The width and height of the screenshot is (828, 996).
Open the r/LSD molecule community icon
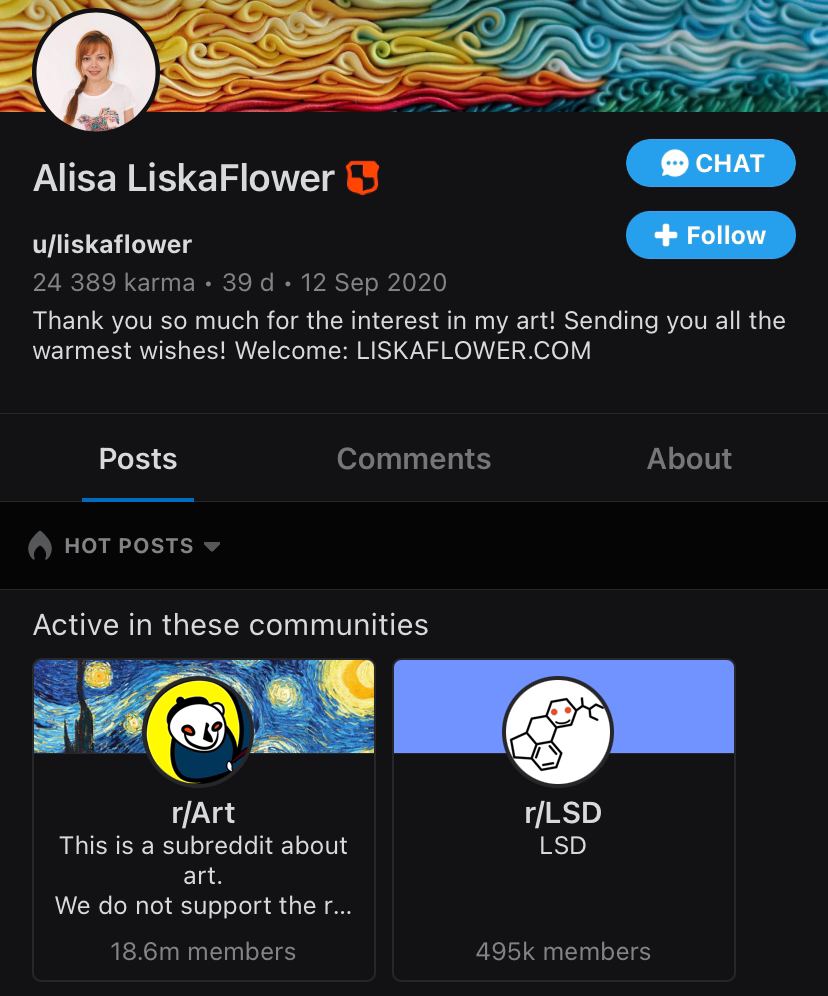point(558,731)
